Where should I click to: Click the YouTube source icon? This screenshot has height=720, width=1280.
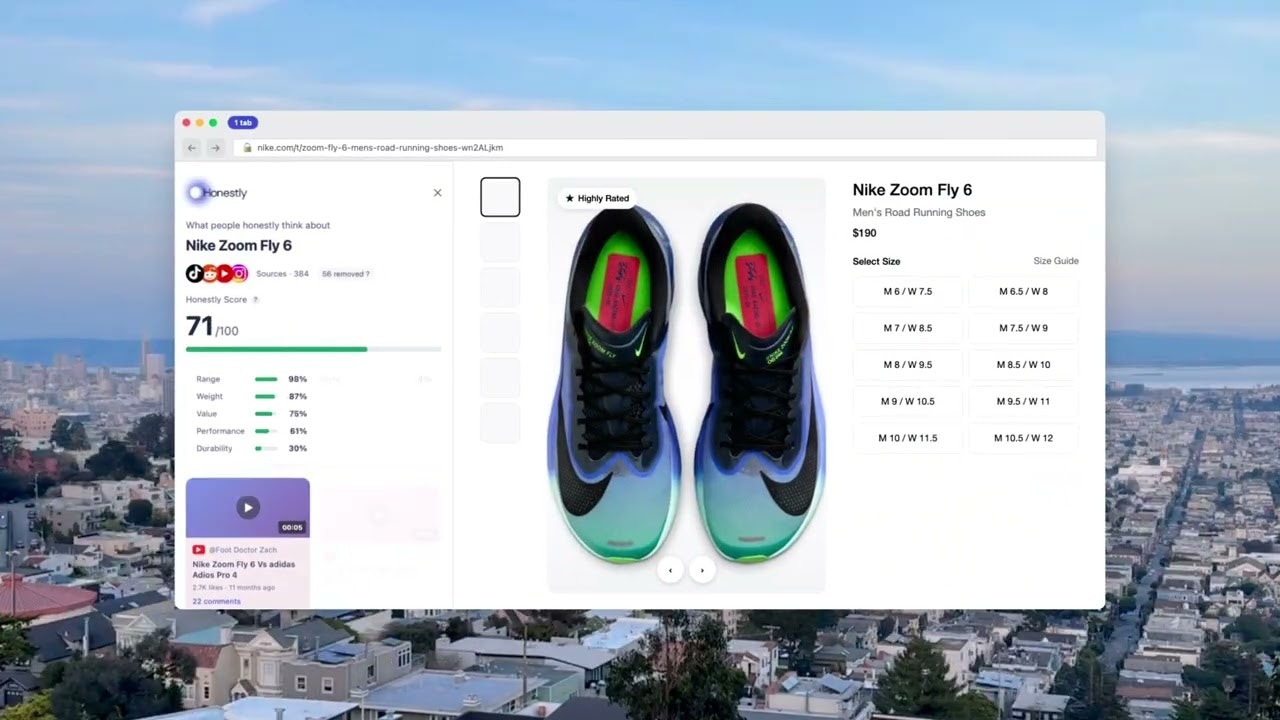click(224, 273)
